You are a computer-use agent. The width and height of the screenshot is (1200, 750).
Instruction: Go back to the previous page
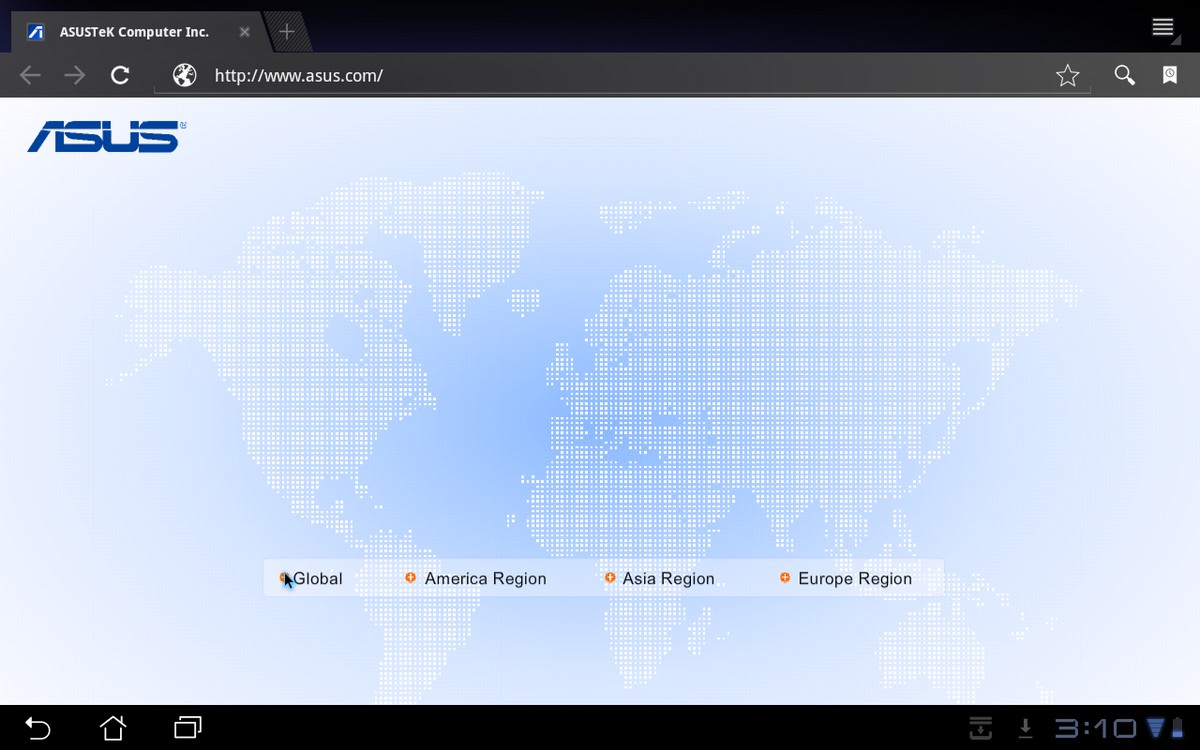click(x=30, y=75)
